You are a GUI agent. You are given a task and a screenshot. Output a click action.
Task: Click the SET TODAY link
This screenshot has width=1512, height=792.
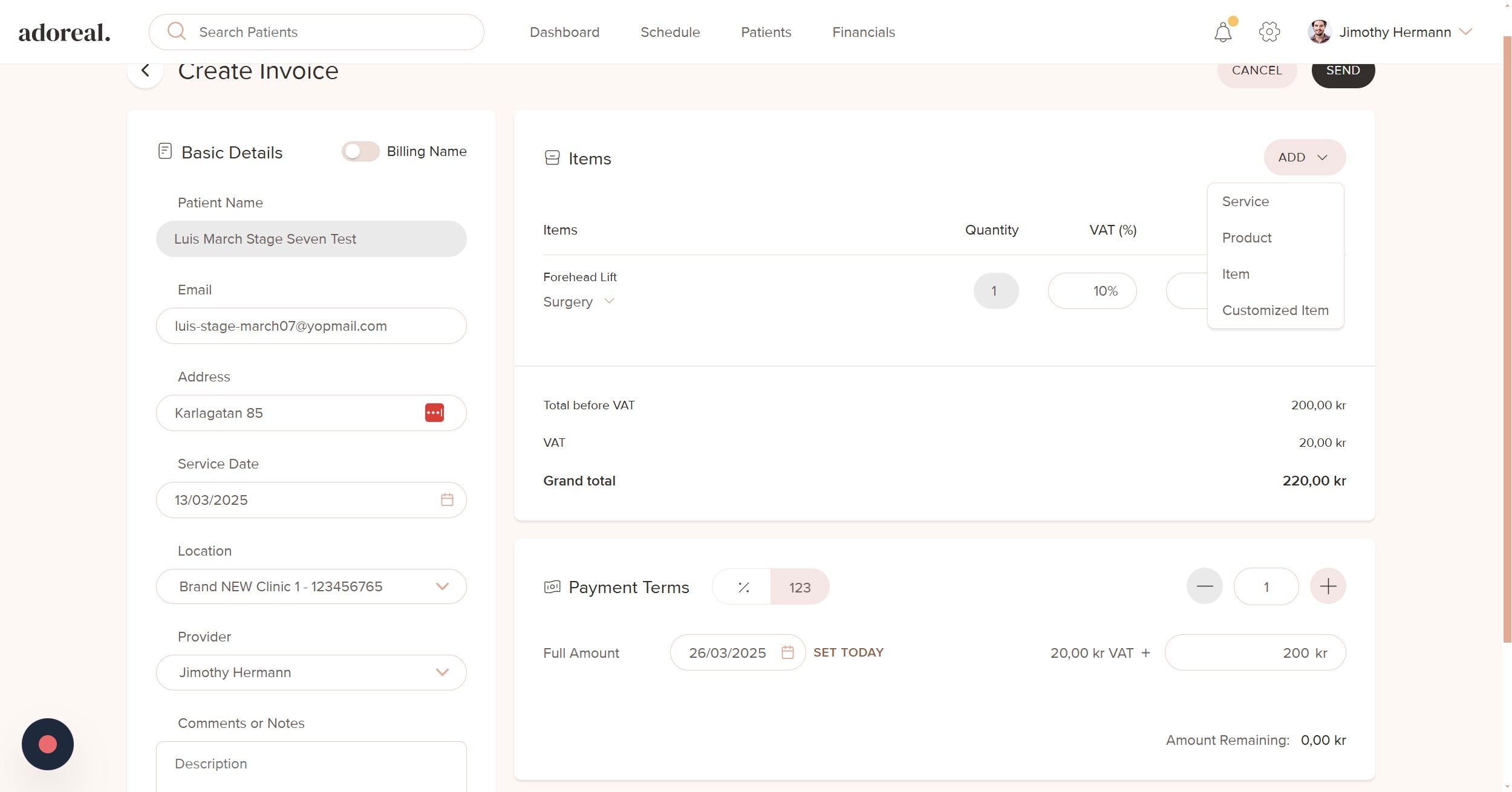(848, 652)
